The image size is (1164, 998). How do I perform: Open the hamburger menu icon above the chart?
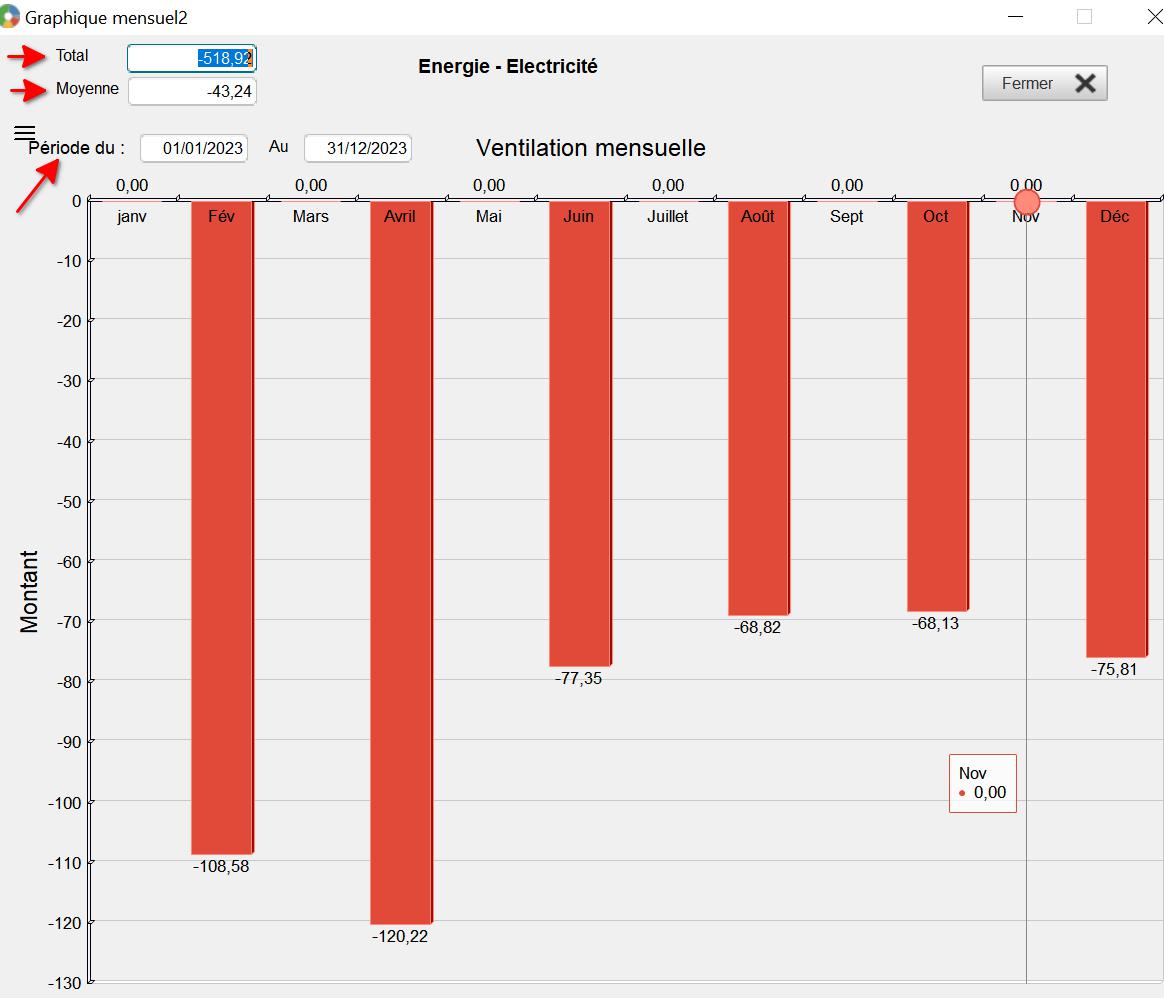24,131
